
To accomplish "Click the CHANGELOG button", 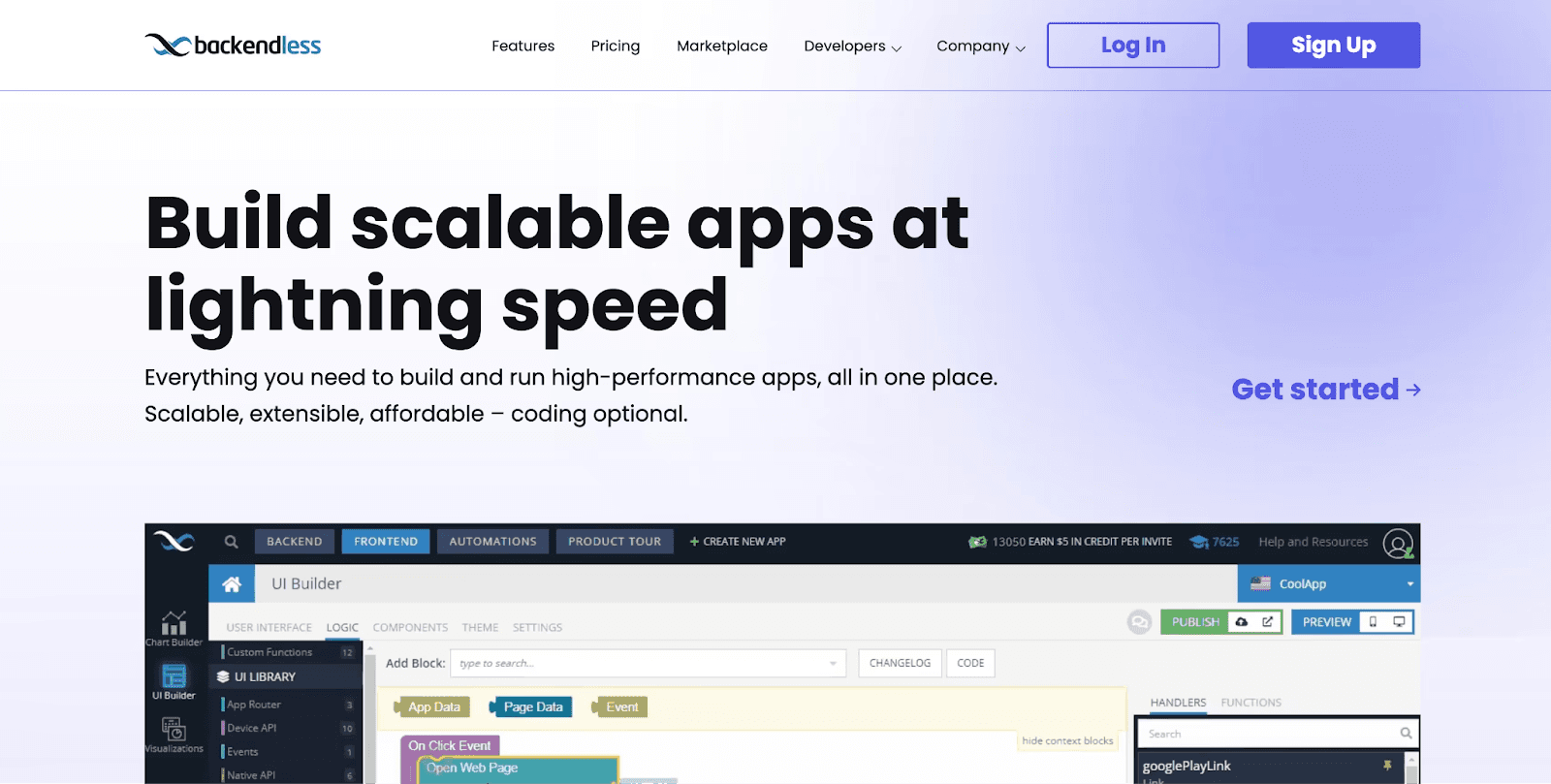I will pyautogui.click(x=900, y=663).
